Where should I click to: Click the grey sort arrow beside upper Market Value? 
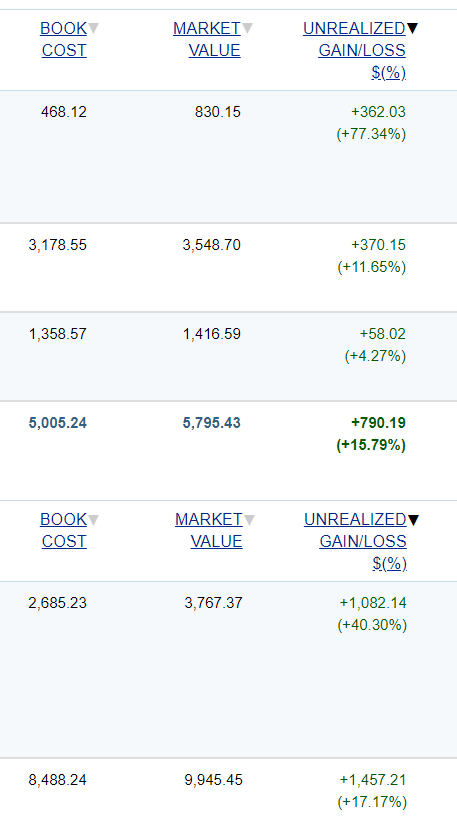247,28
